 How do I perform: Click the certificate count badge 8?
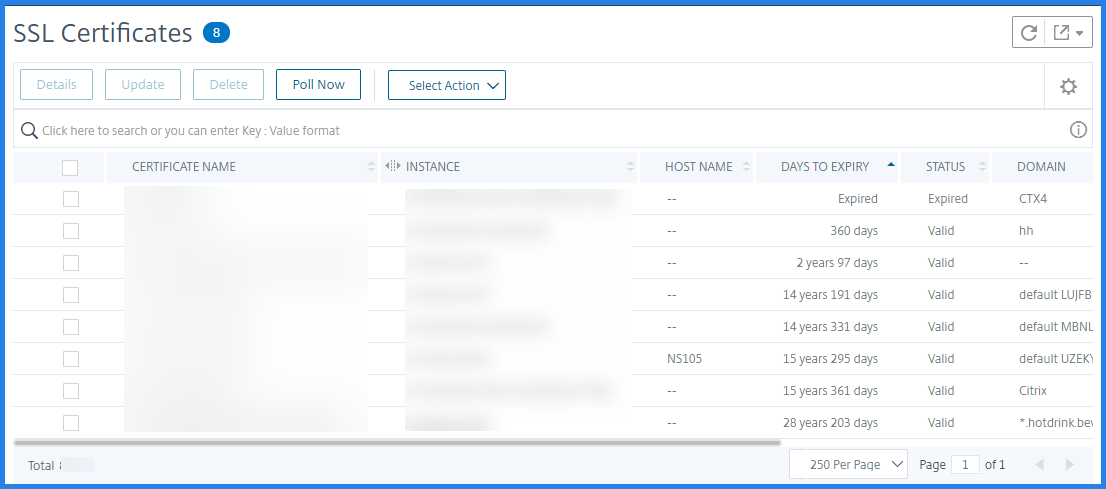pyautogui.click(x=217, y=32)
